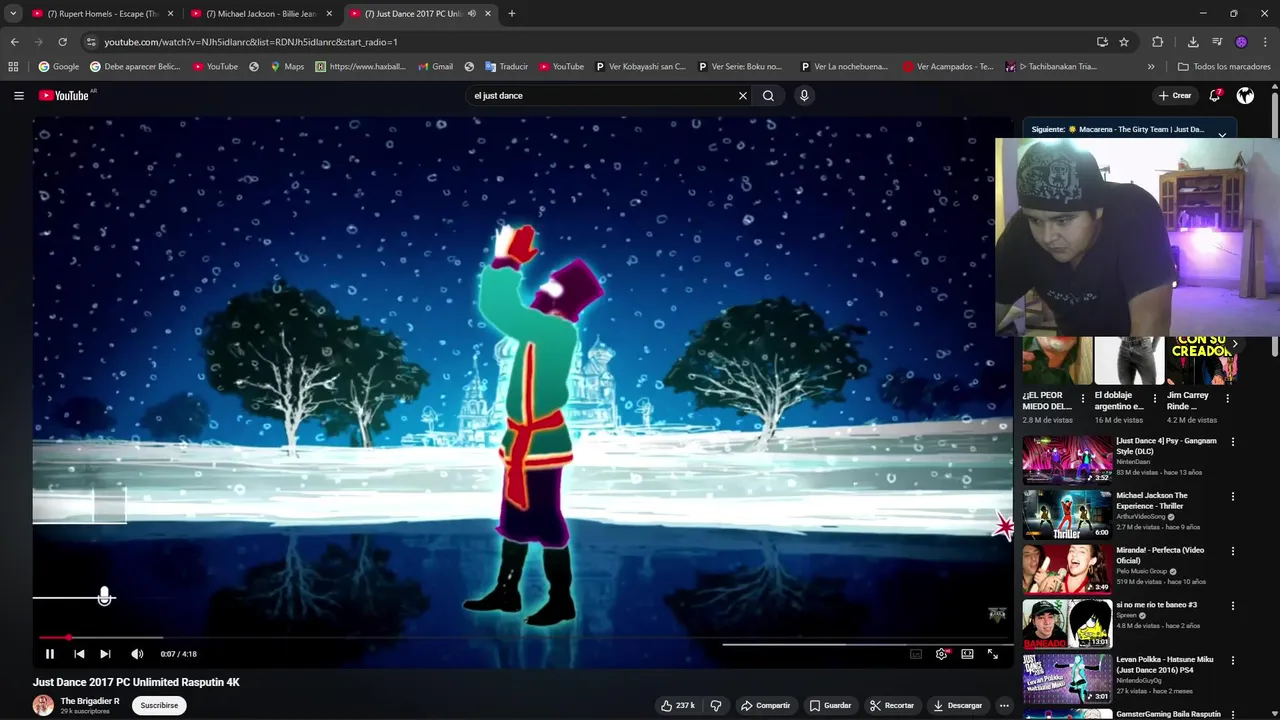Open Gangnam Style Just Dance 4 thumbnail
This screenshot has height=720, width=1280.
(x=1066, y=460)
